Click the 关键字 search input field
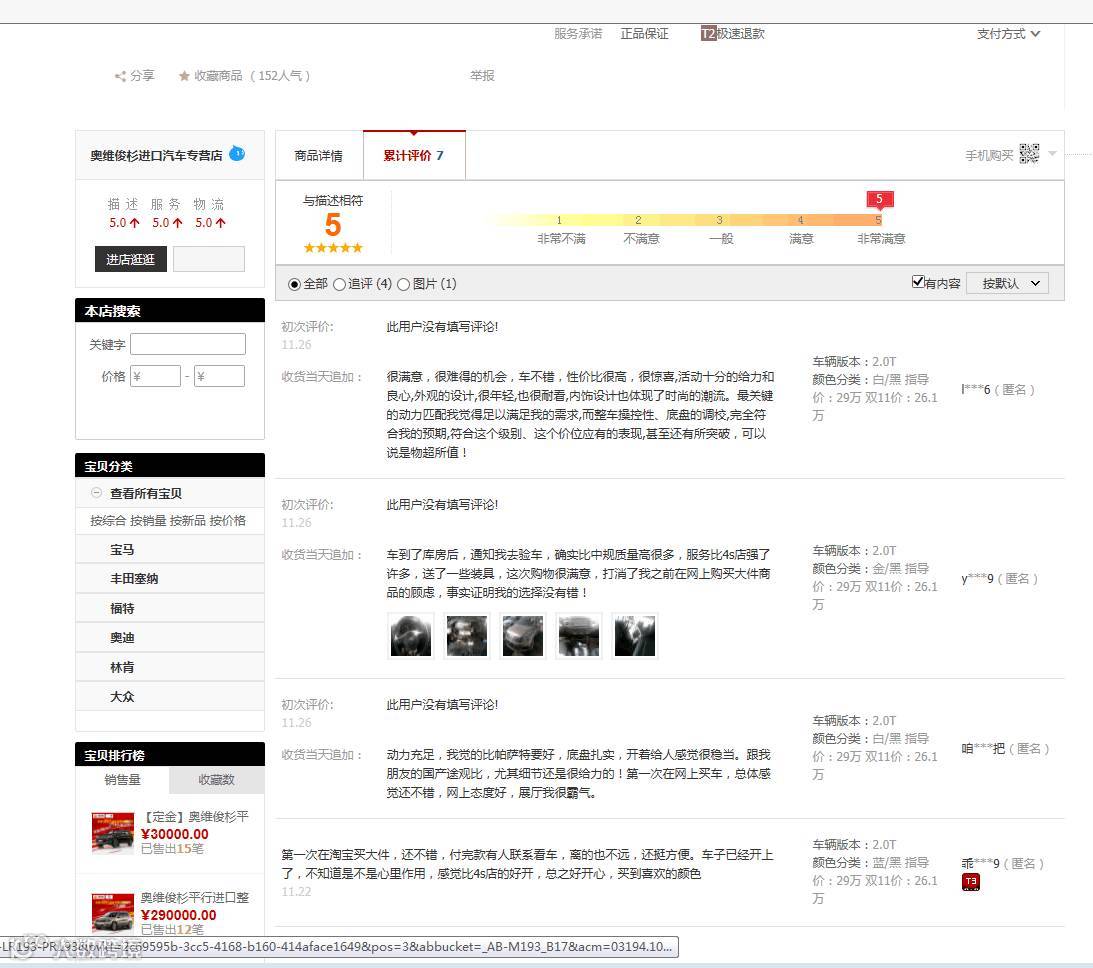 pos(188,344)
